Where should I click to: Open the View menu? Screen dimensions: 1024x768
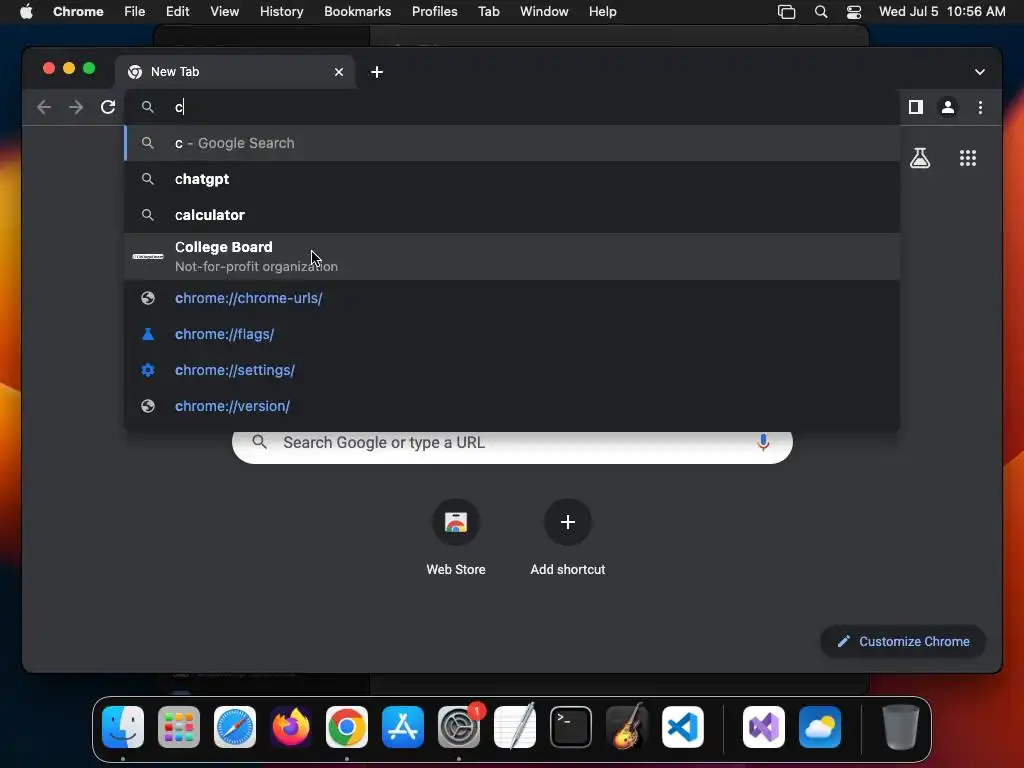pyautogui.click(x=224, y=12)
